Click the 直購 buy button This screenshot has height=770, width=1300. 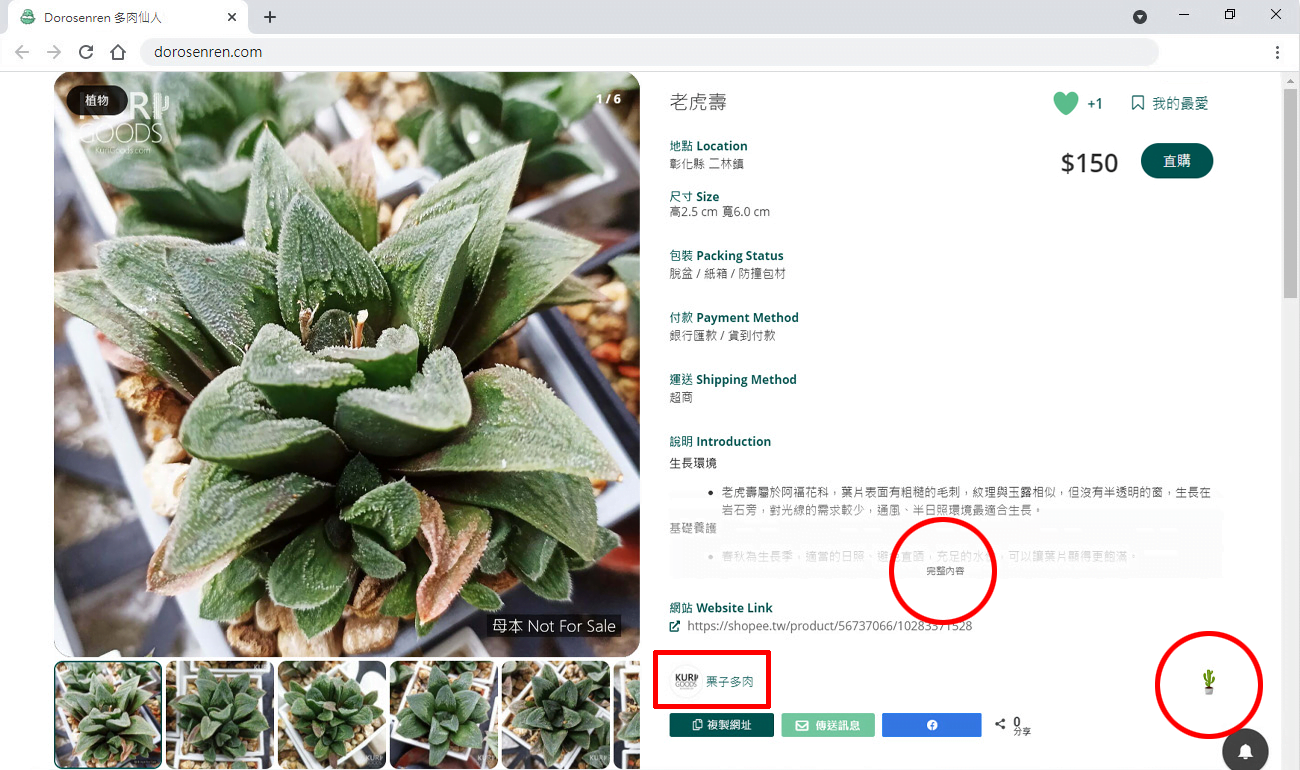1177,160
